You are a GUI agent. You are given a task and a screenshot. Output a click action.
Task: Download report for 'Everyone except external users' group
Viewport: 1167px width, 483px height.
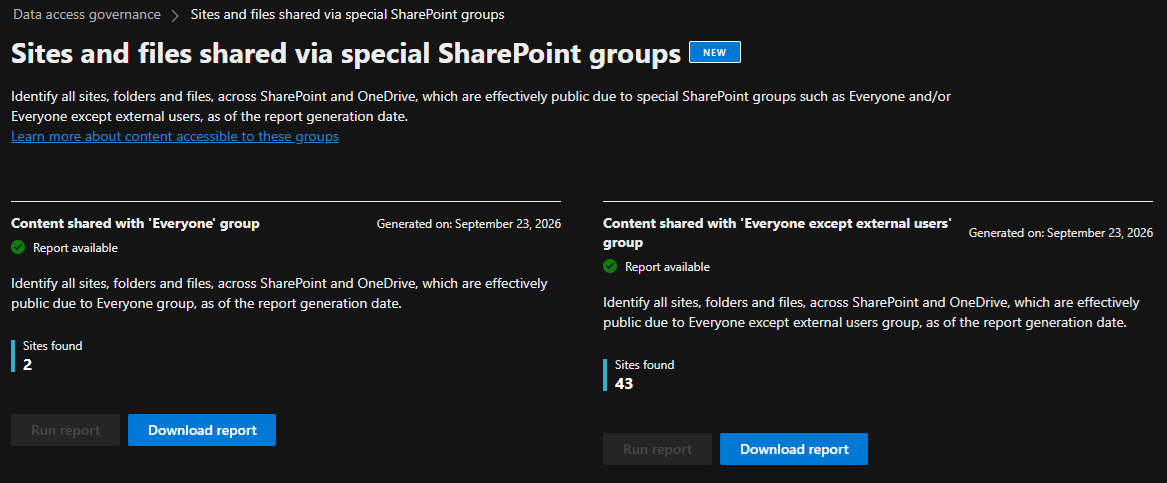click(x=793, y=449)
